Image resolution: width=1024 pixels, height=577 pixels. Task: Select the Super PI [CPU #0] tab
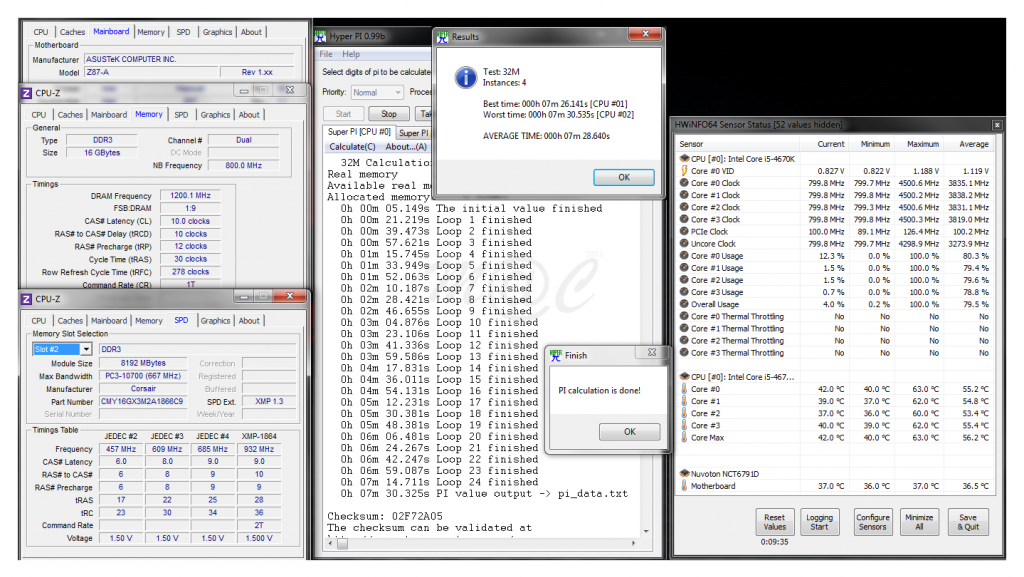coord(360,131)
